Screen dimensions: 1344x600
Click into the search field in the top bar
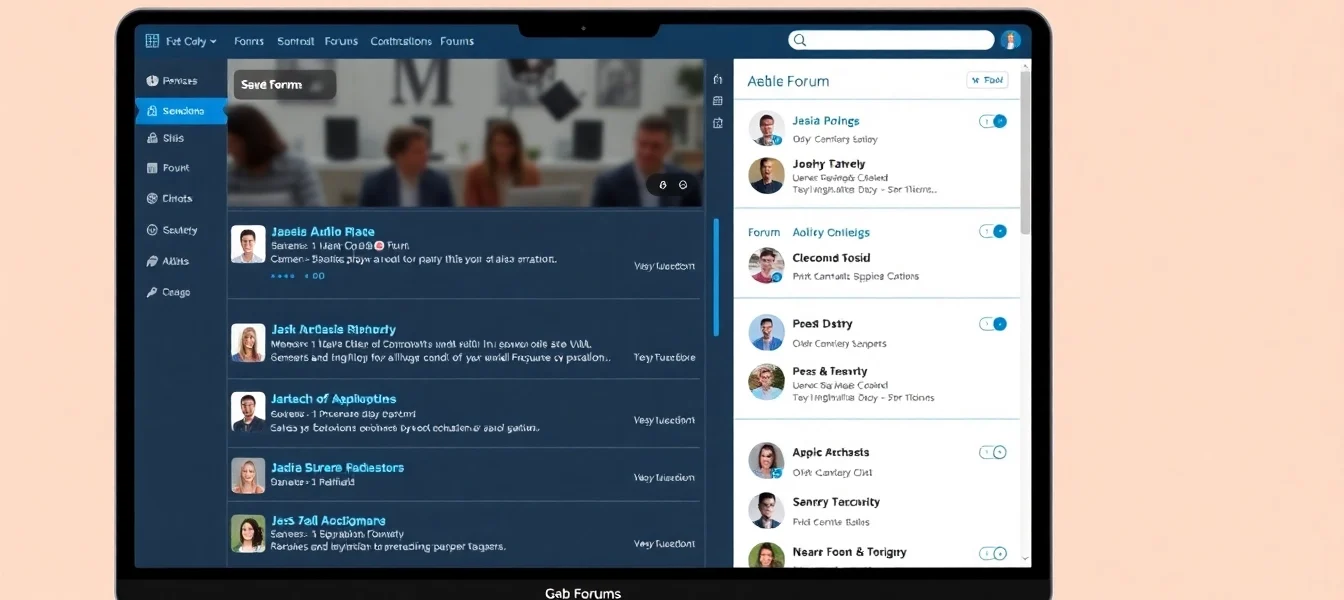tap(891, 41)
